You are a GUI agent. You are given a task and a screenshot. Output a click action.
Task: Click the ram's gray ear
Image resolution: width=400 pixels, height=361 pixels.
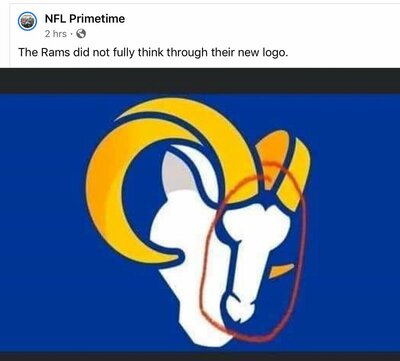[x=175, y=173]
